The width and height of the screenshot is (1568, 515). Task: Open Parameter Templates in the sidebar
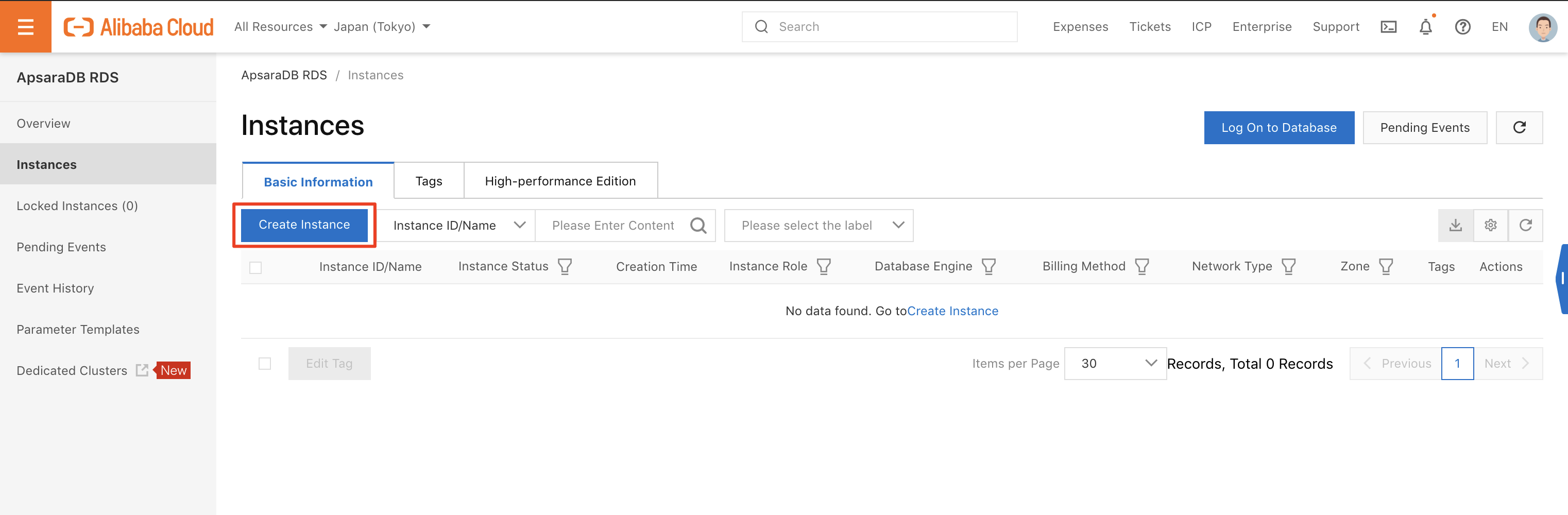coord(108,329)
